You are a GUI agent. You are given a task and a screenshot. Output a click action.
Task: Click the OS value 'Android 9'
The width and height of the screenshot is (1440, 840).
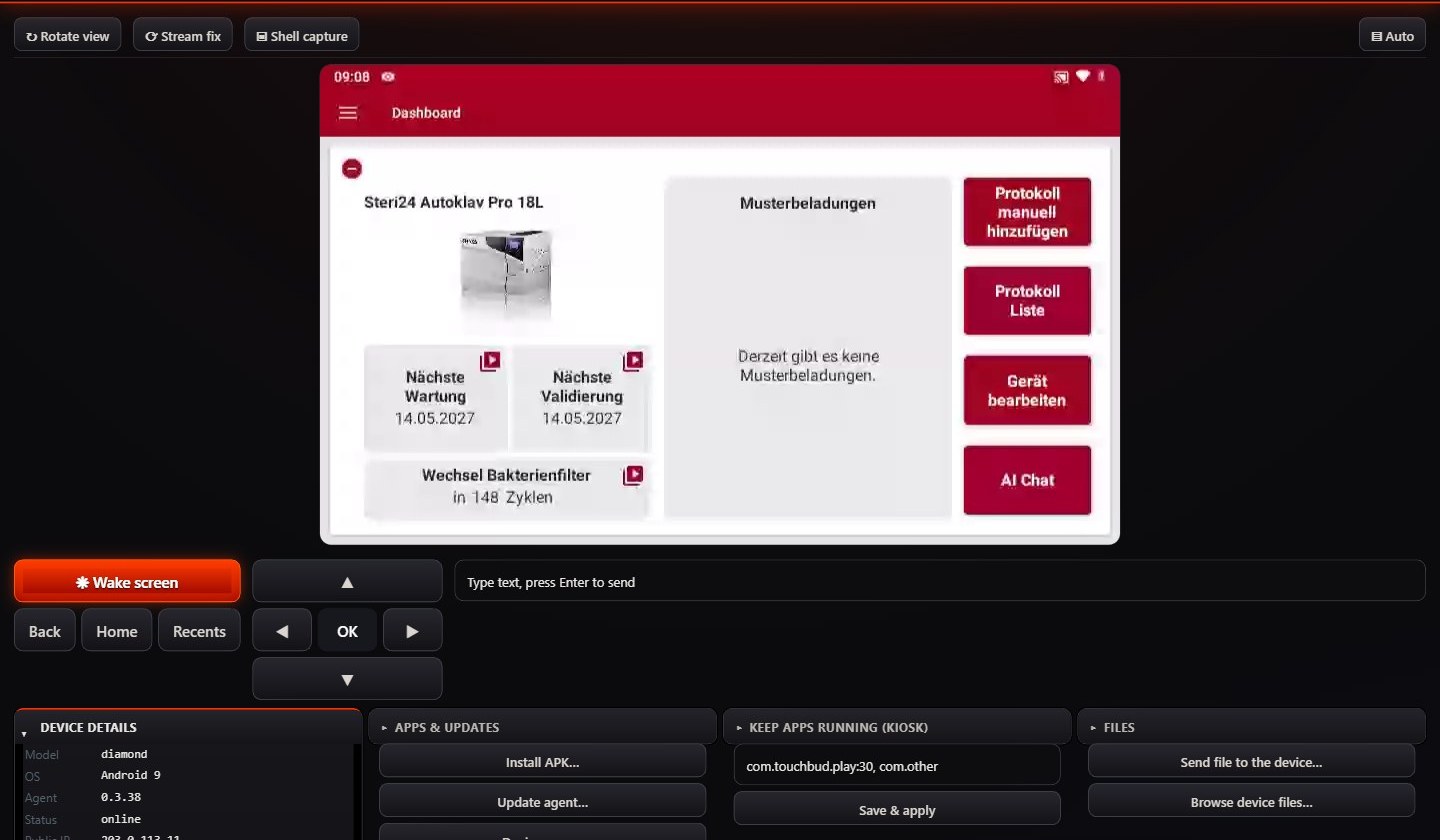131,776
